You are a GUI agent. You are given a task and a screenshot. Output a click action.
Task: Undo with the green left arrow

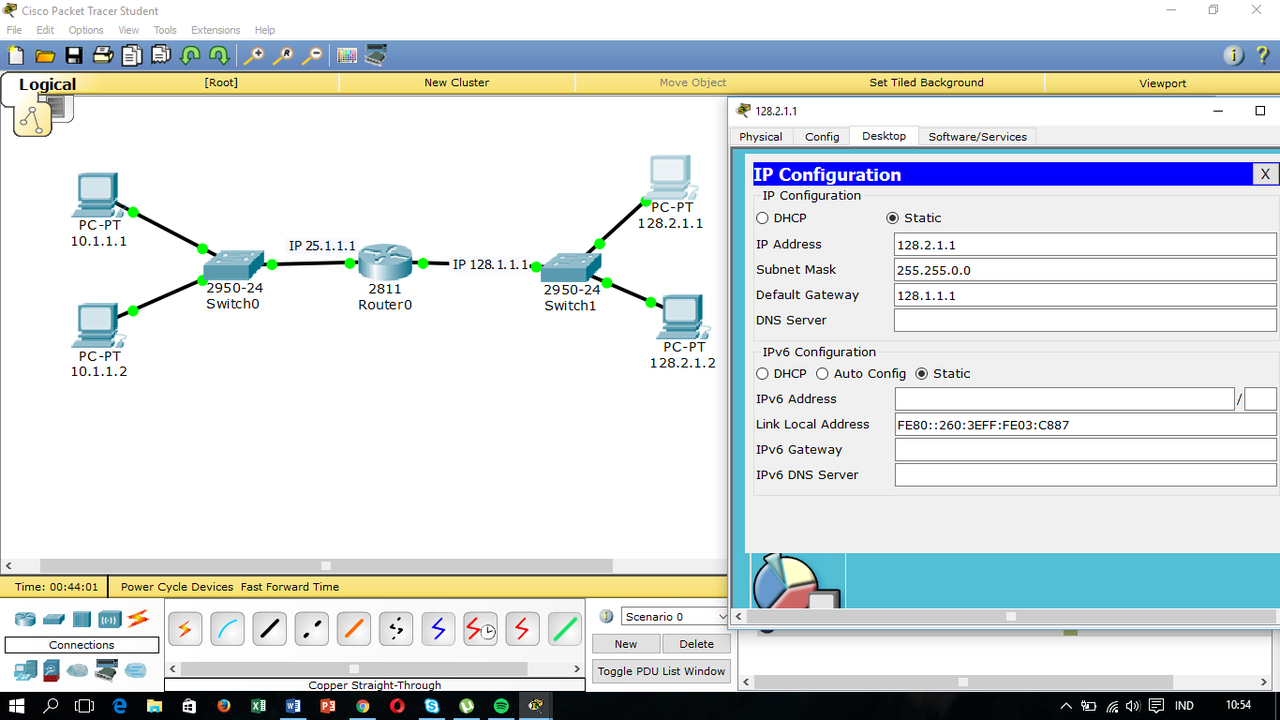tap(190, 56)
